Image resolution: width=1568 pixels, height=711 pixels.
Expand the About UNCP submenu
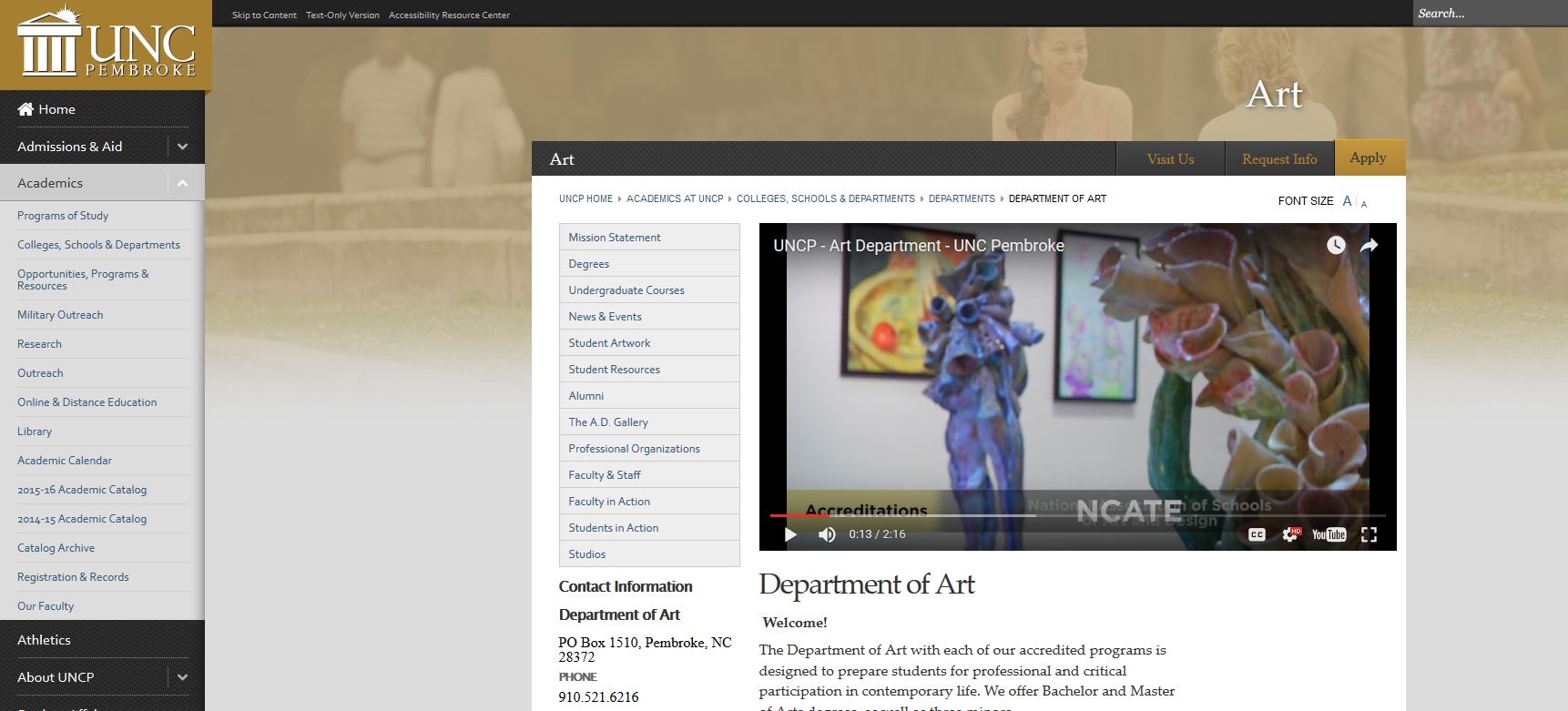[182, 677]
